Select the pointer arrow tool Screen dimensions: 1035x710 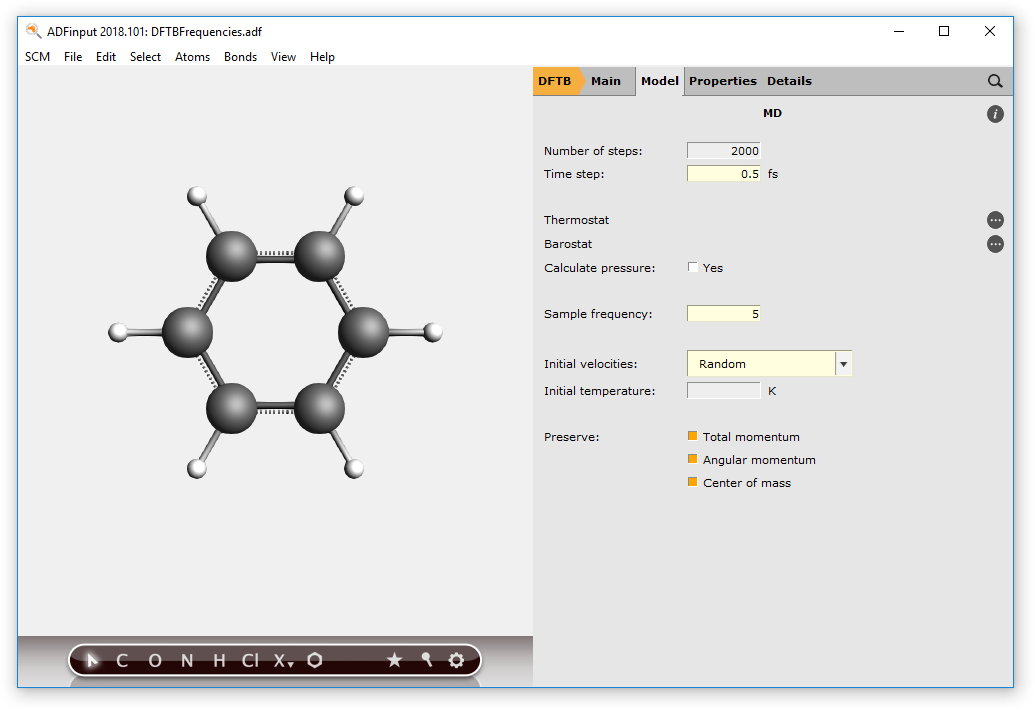(x=92, y=660)
